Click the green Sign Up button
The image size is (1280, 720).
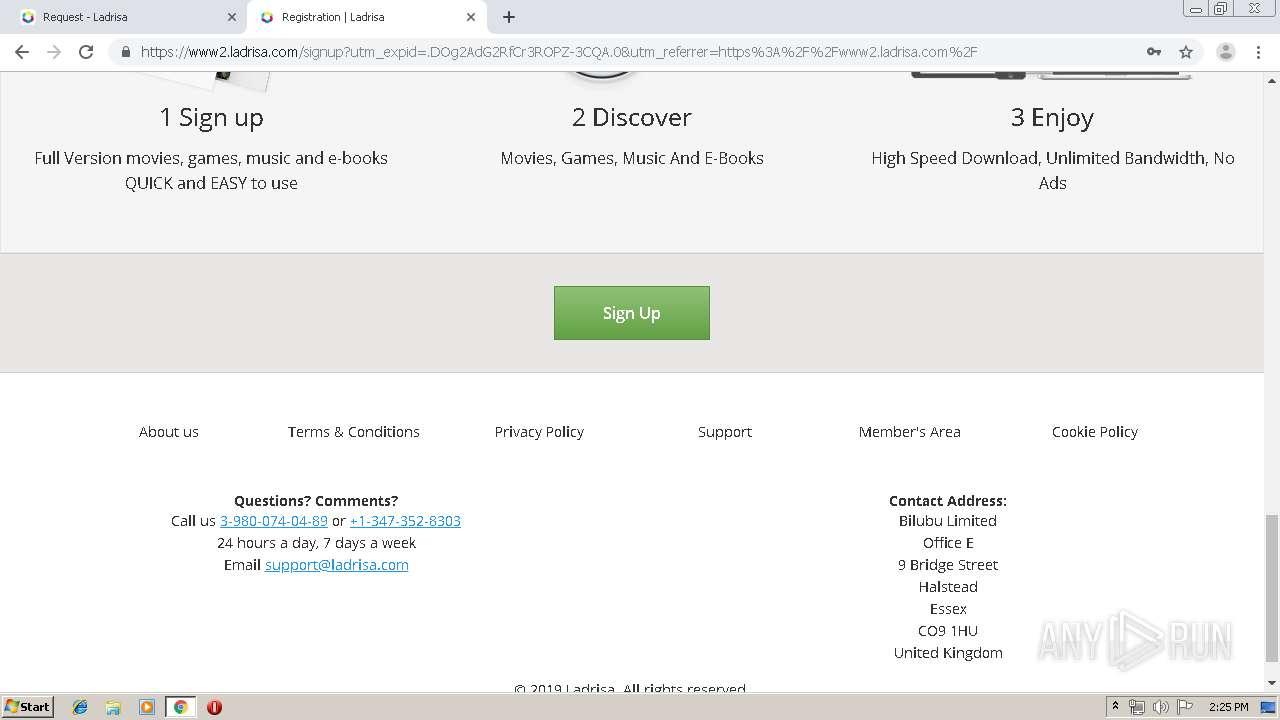[632, 313]
